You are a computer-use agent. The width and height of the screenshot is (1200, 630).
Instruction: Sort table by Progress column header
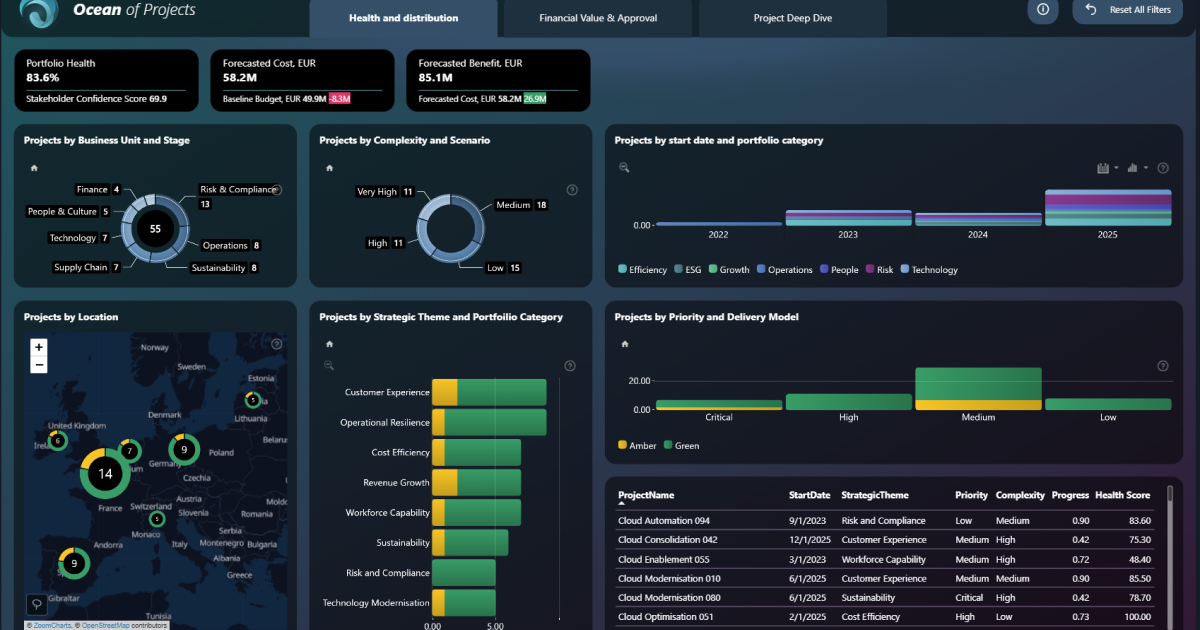[1070, 495]
